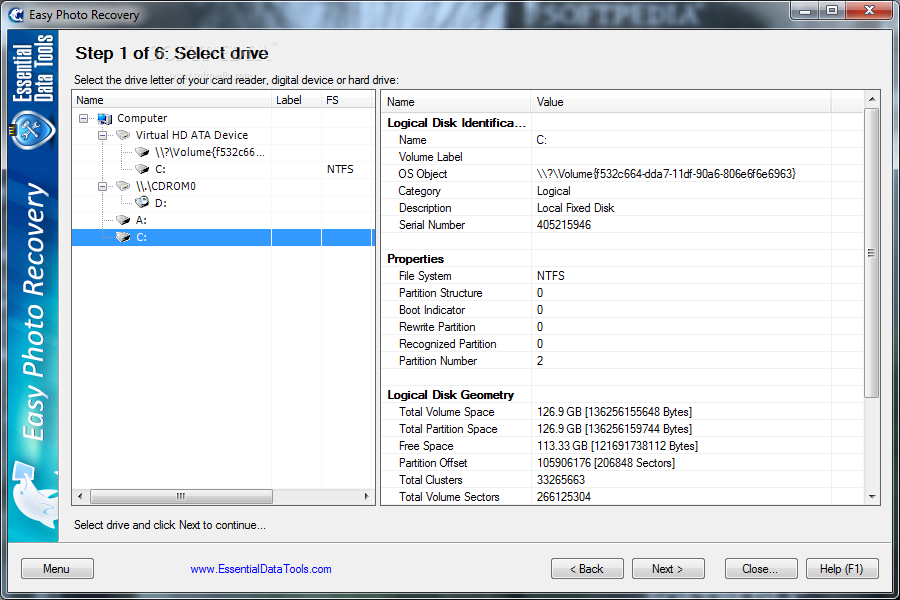Click the Value column header in properties
This screenshot has width=900, height=600.
point(681,102)
